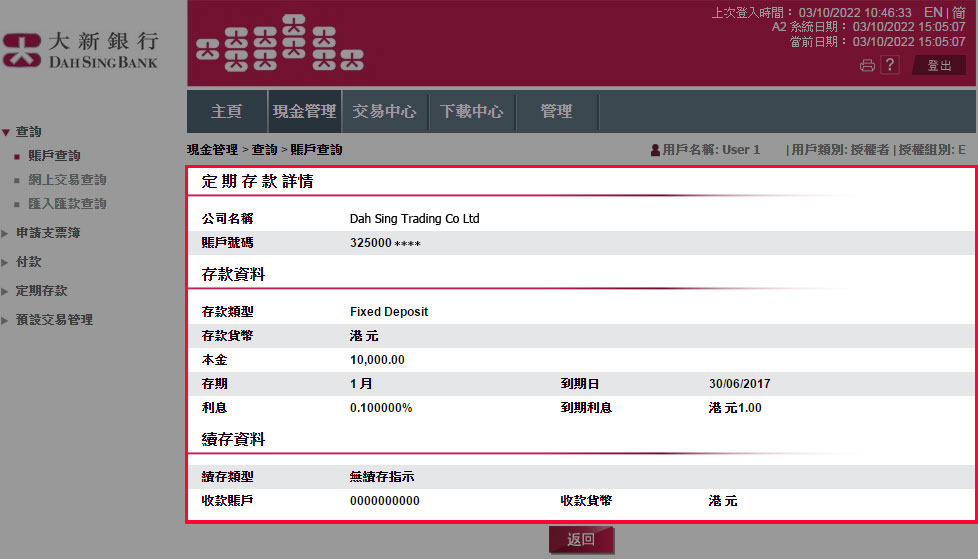Screen dimensions: 978x559
Task: Click the maturity interest 港元1.00
Action: (735, 407)
